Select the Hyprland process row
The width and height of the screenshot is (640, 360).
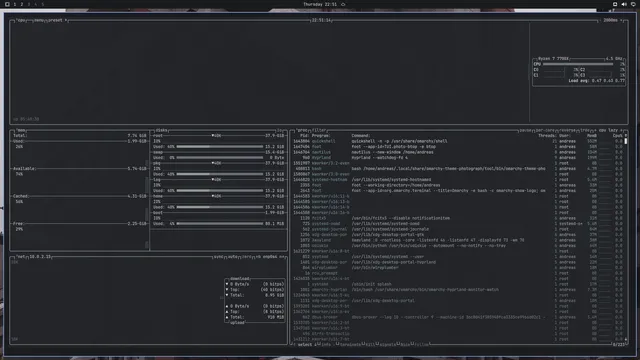(457, 158)
